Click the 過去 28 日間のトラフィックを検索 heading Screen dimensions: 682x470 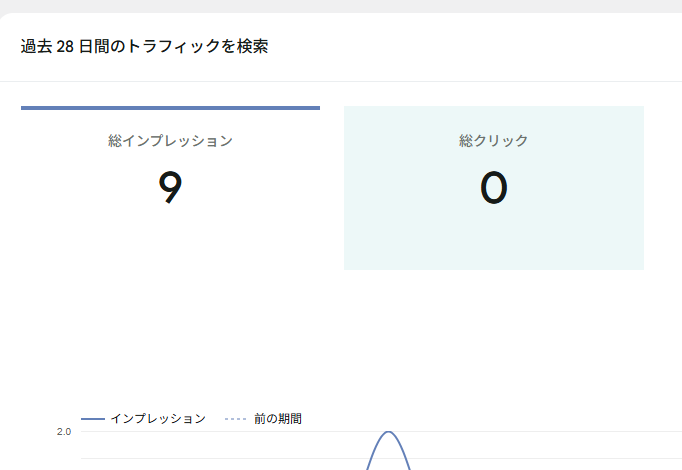point(144,47)
